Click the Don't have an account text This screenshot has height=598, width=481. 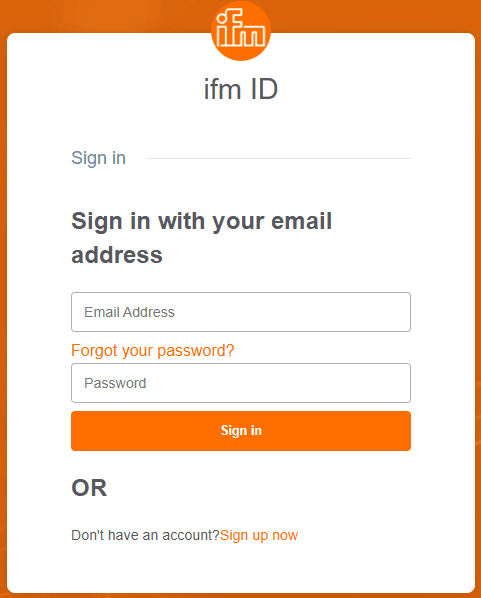tap(145, 535)
